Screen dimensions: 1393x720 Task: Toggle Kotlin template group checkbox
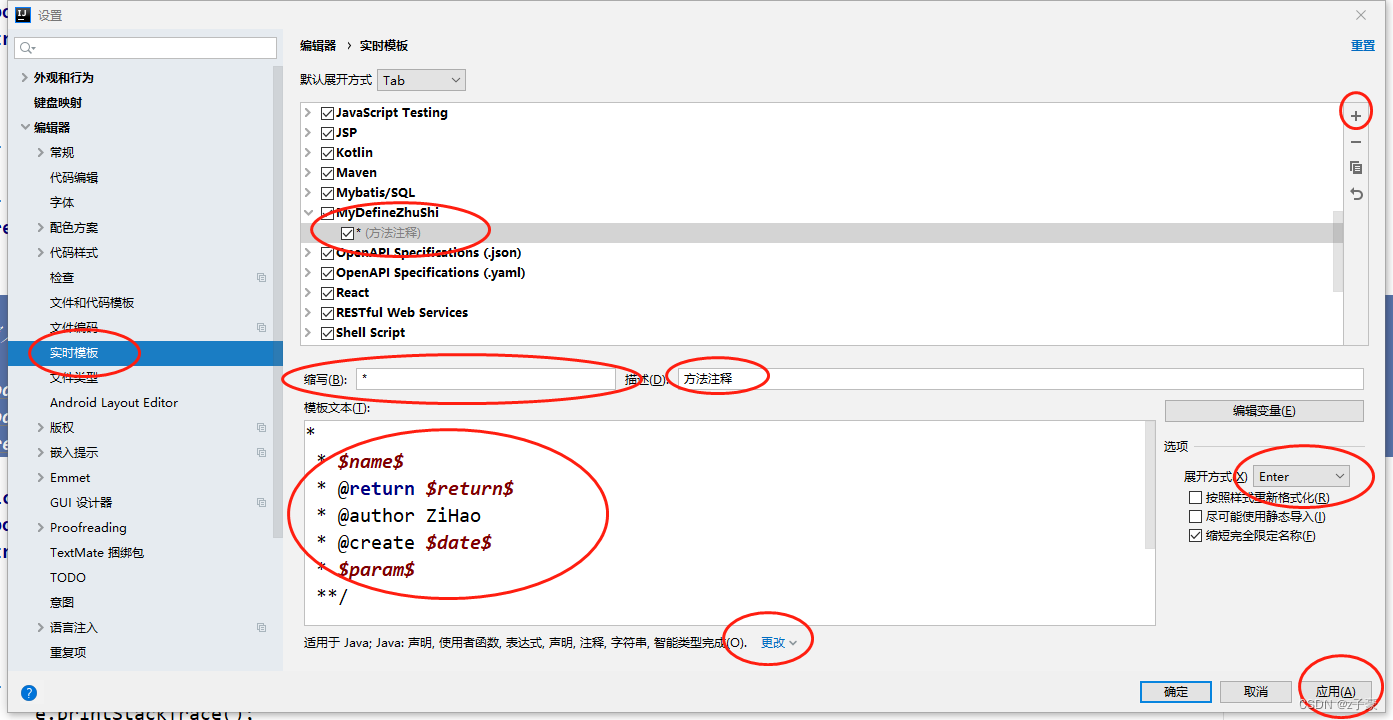[x=327, y=153]
